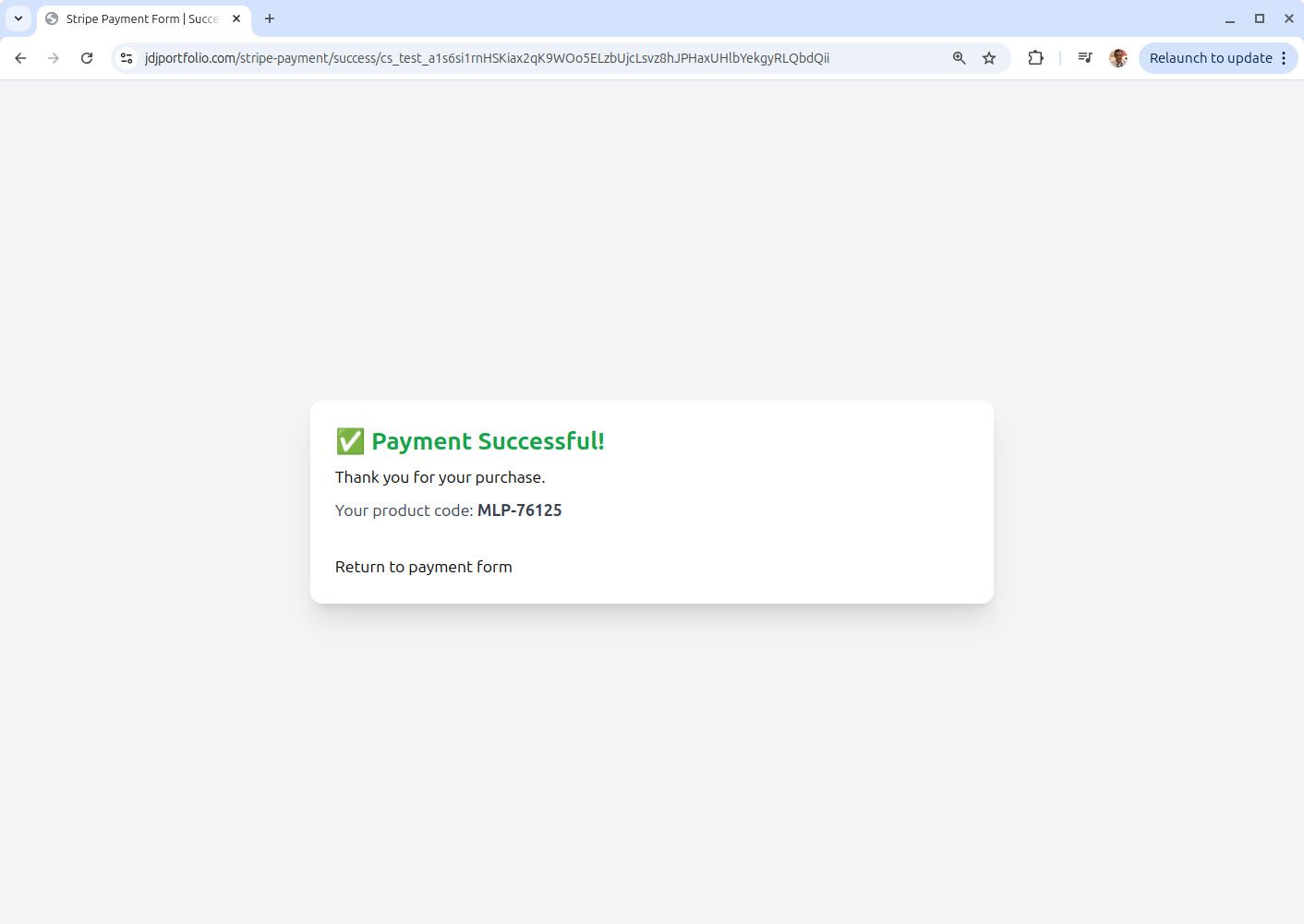Open the media controls icon

1085,58
